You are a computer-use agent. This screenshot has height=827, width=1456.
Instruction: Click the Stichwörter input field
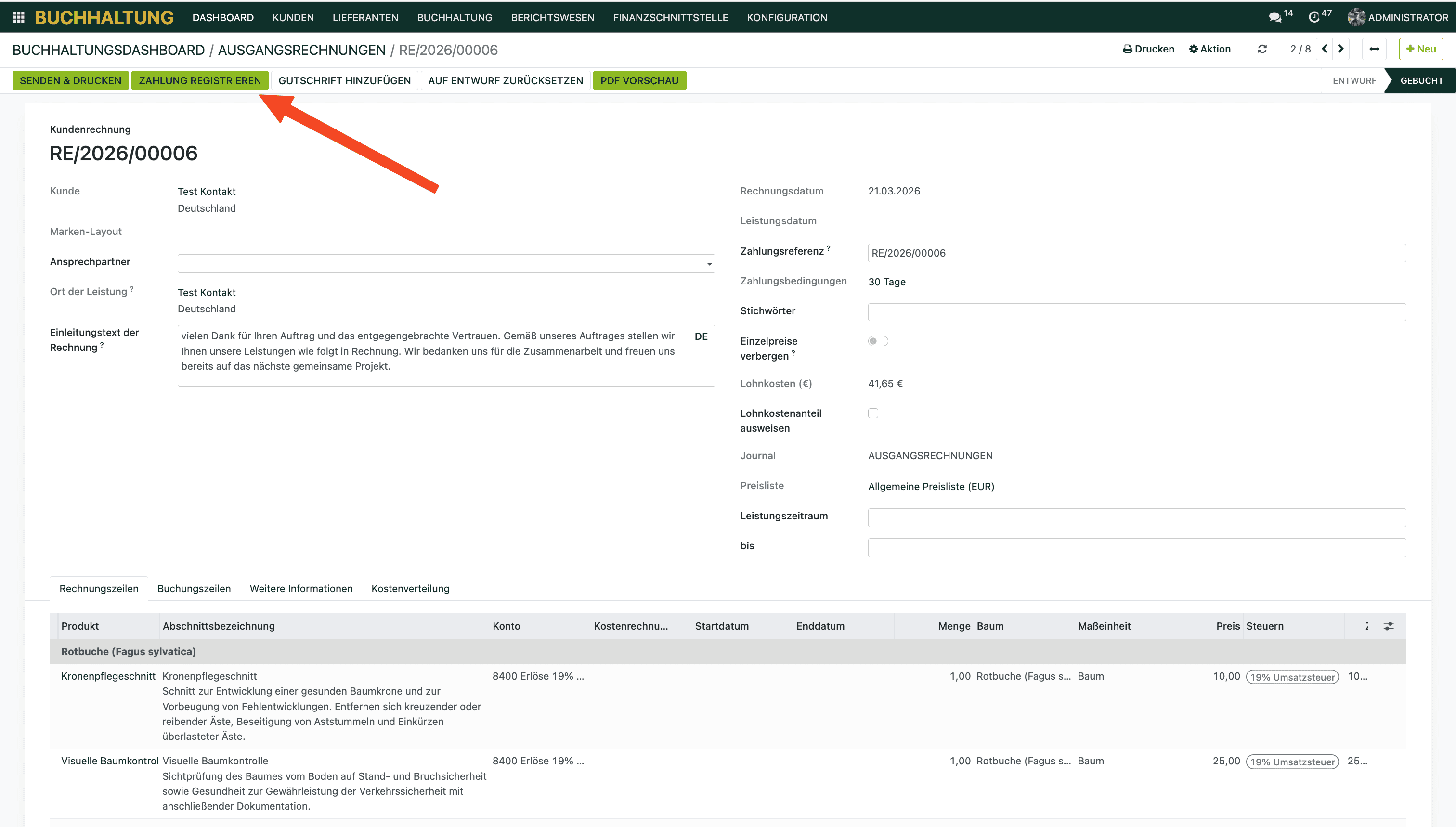click(1136, 312)
